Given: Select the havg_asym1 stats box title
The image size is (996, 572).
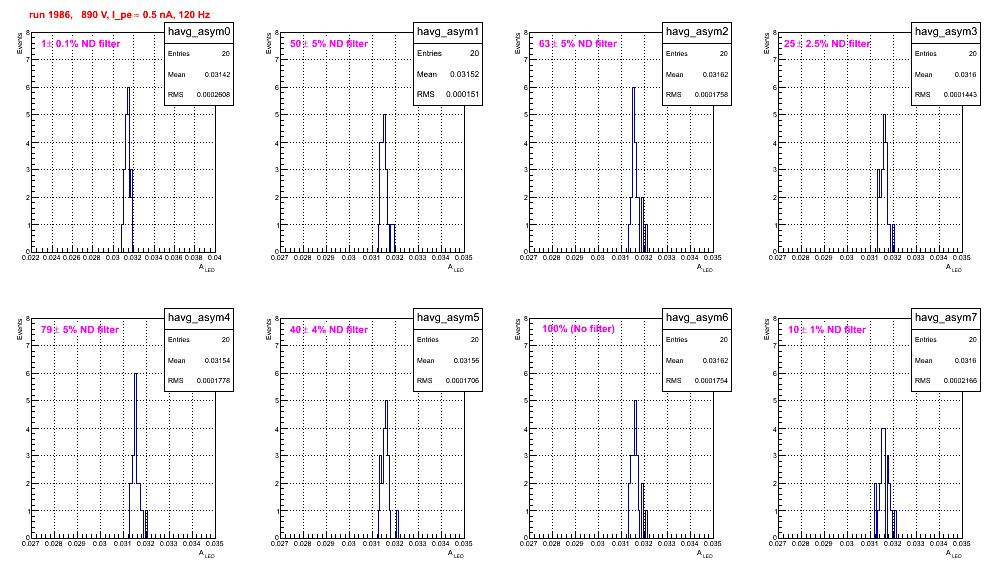Looking at the screenshot, I should coord(448,32).
